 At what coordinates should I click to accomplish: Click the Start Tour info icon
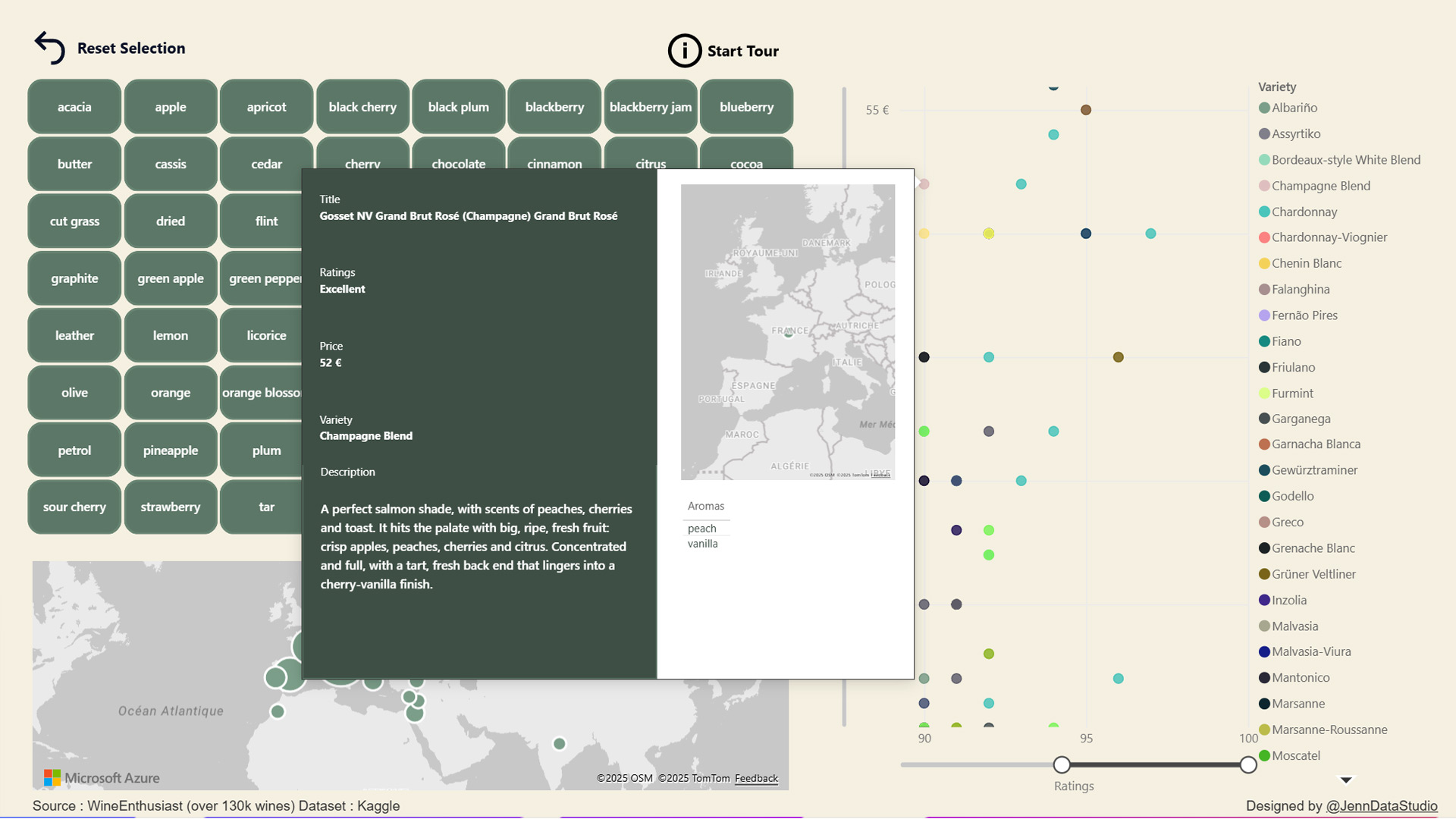pos(684,51)
